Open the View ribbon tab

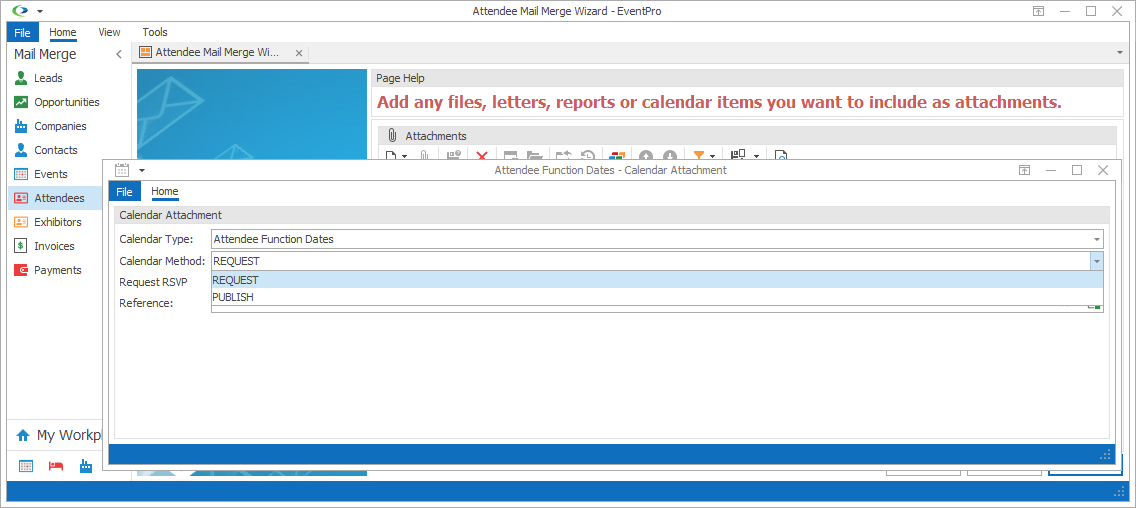pyautogui.click(x=109, y=32)
